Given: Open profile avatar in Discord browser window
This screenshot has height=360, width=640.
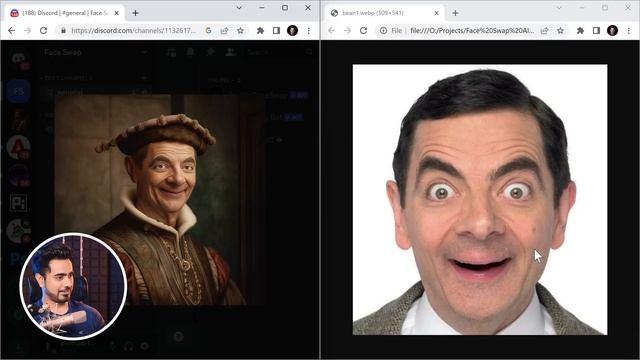Looking at the screenshot, I should [x=292, y=31].
